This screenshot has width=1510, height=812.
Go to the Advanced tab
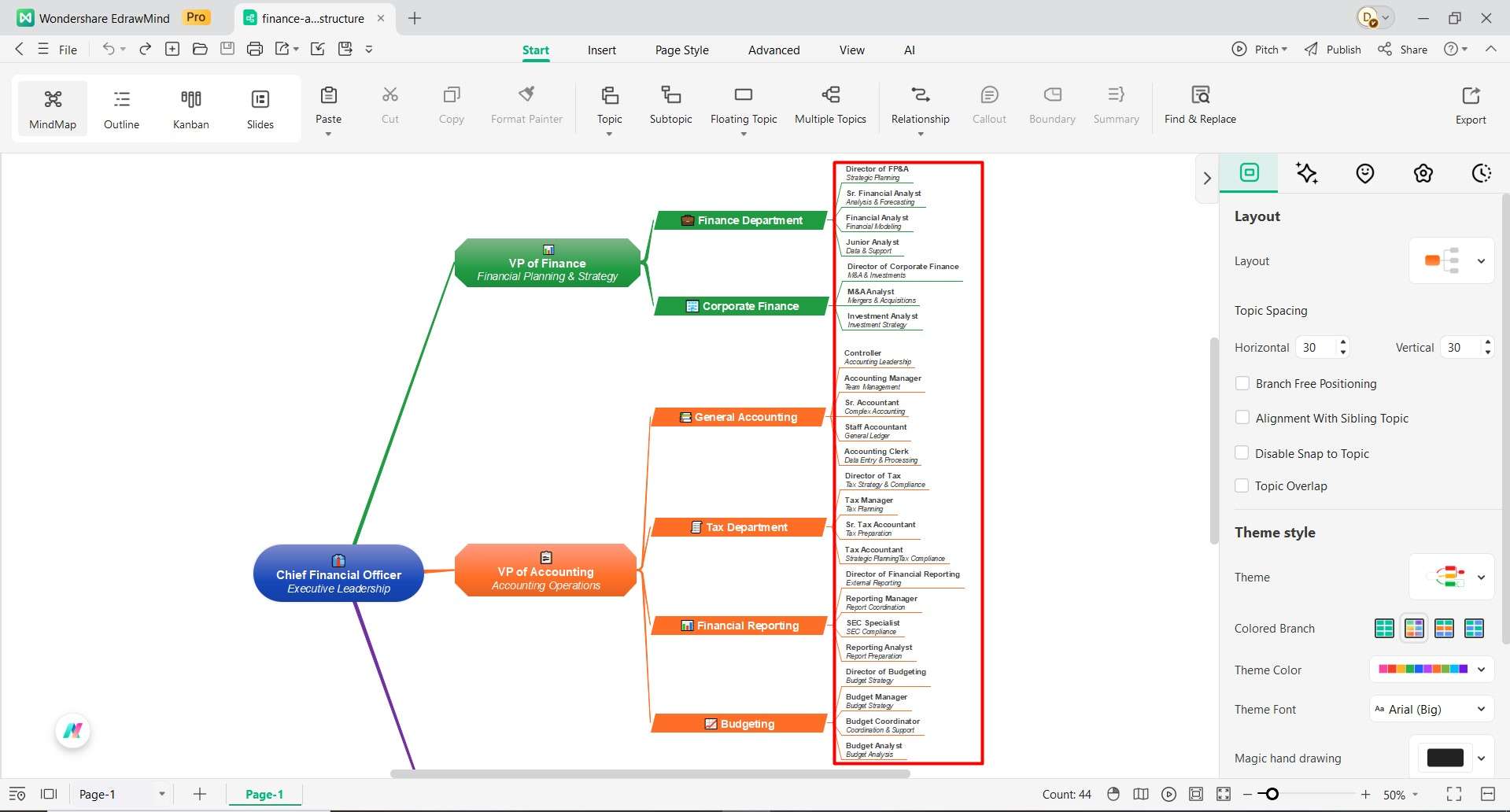pyautogui.click(x=773, y=50)
